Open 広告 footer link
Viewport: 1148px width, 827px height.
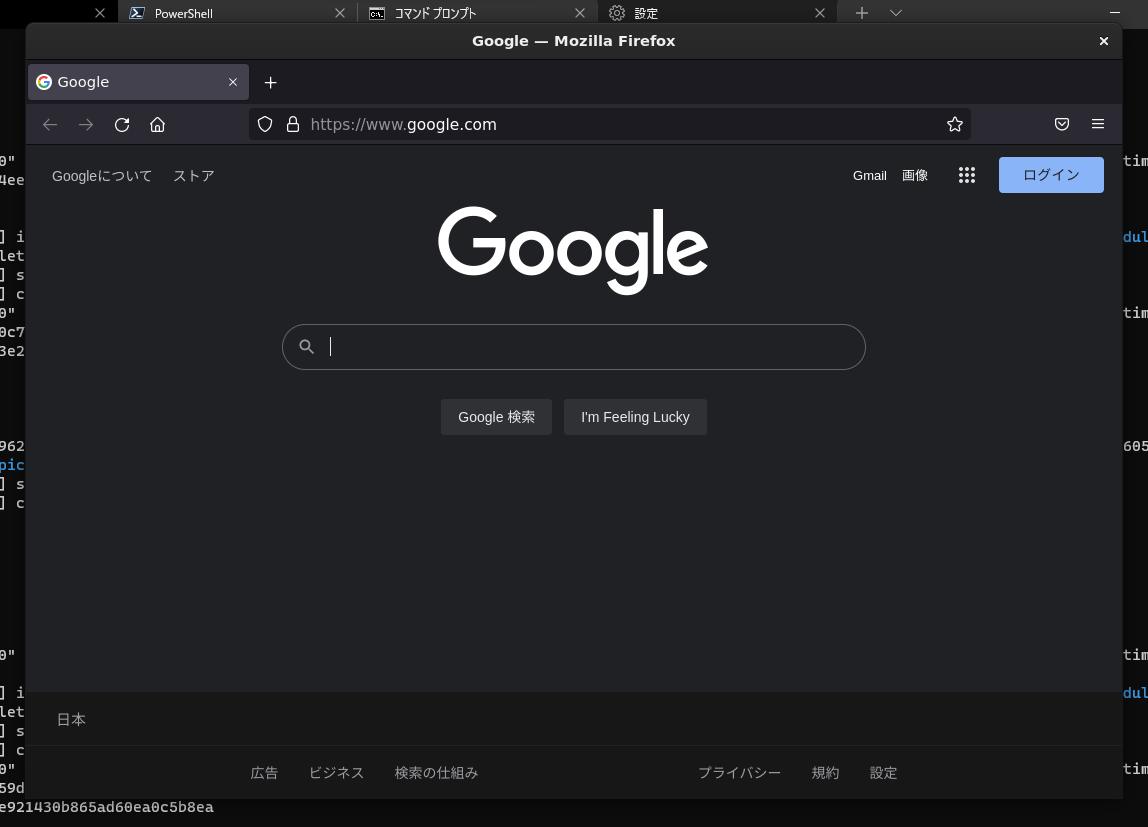tap(264, 773)
